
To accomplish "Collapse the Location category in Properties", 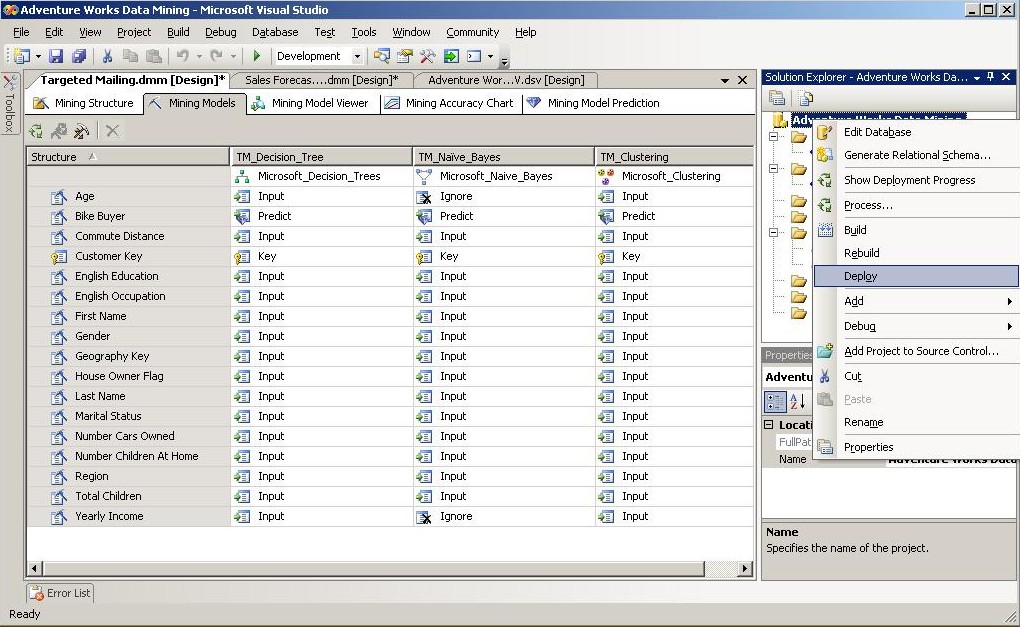I will 768,425.
